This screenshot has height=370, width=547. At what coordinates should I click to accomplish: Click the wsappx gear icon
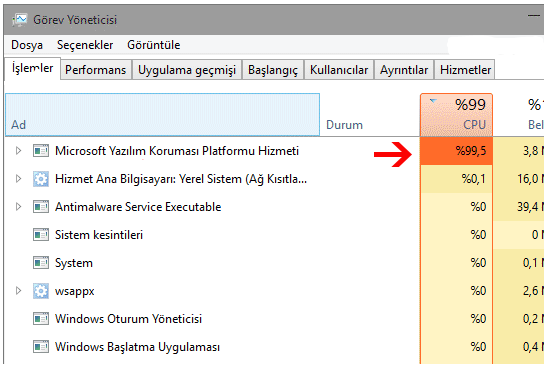(x=41, y=291)
